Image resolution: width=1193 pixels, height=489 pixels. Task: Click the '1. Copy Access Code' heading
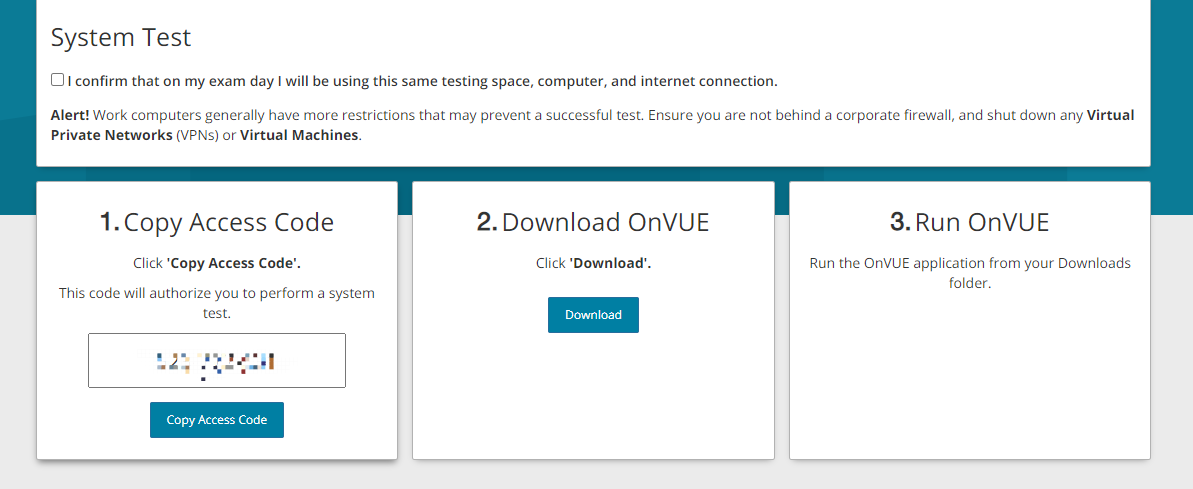click(x=217, y=222)
